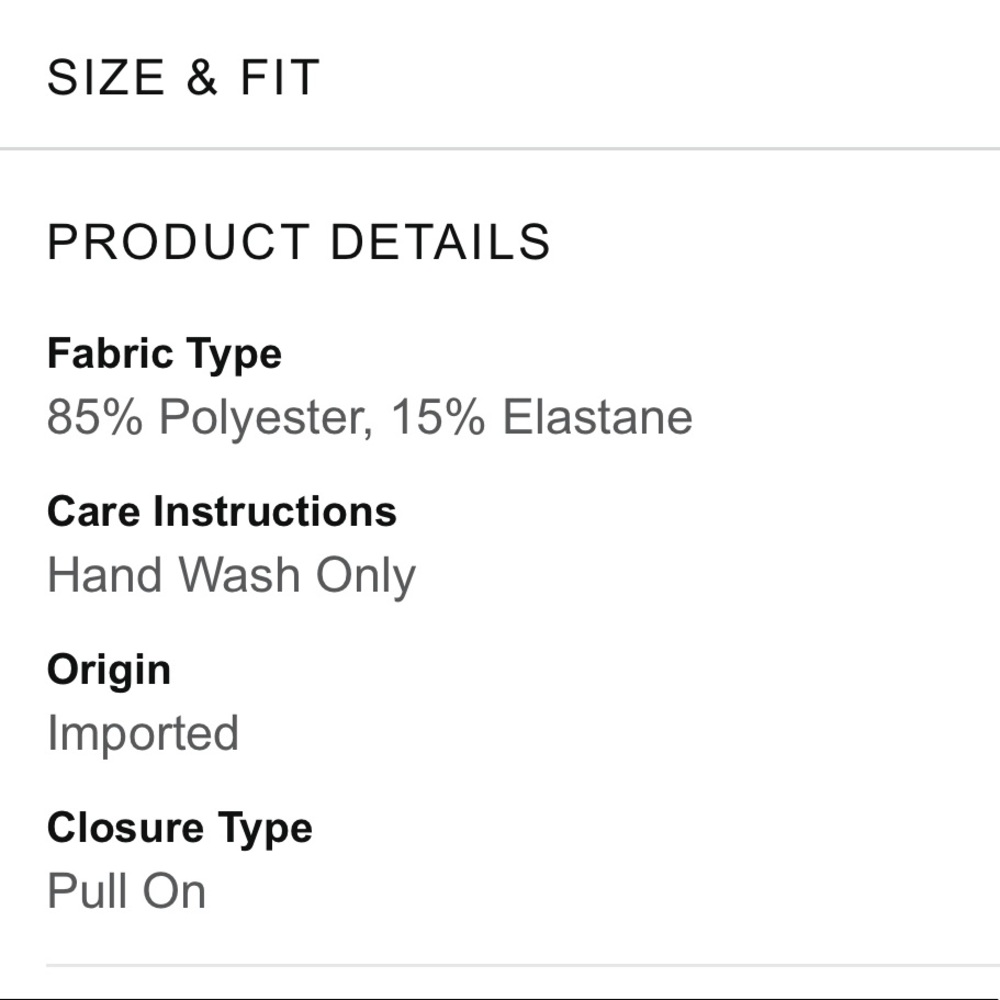Expand the SIZE & FIT section
This screenshot has height=1000, width=1000.
183,78
